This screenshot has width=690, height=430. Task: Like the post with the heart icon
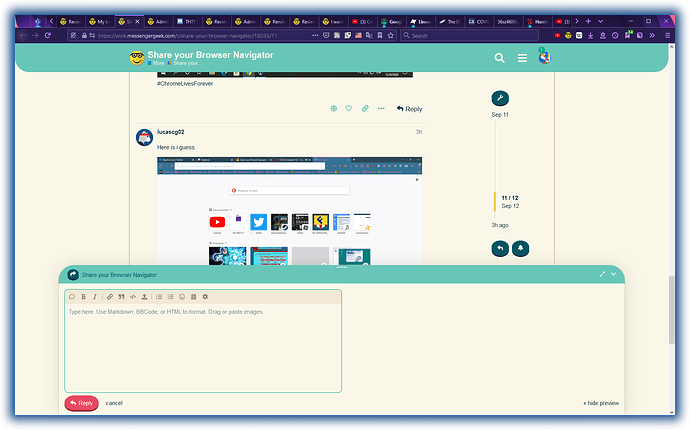click(349, 108)
